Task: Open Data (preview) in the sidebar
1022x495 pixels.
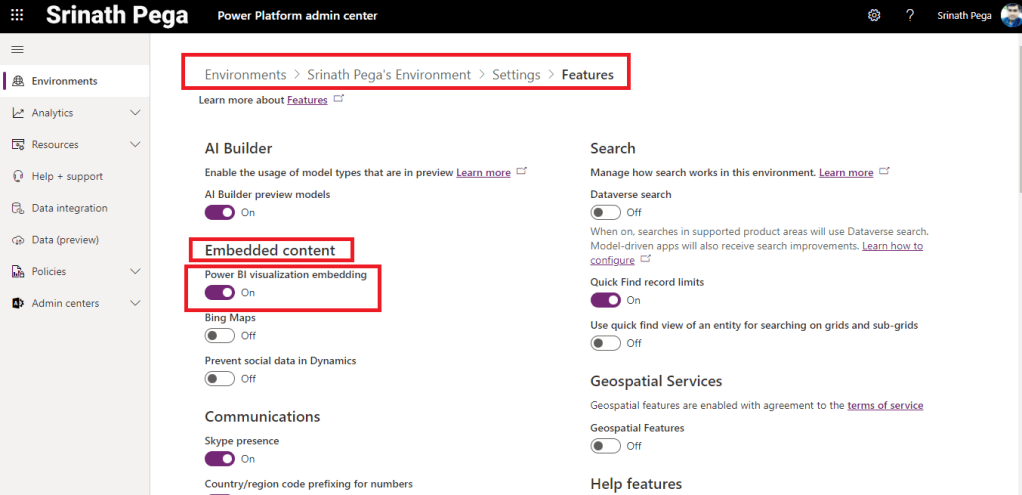Action: pyautogui.click(x=66, y=240)
